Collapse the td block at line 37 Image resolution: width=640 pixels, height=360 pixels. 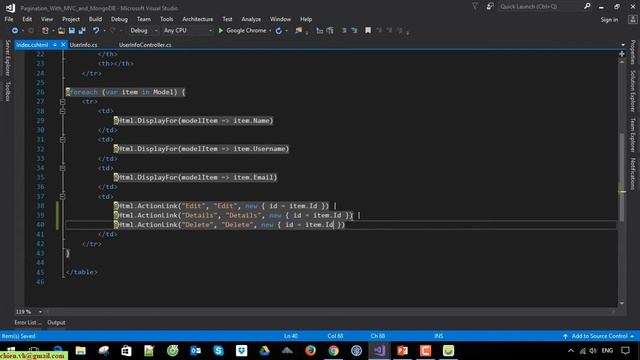(62, 197)
